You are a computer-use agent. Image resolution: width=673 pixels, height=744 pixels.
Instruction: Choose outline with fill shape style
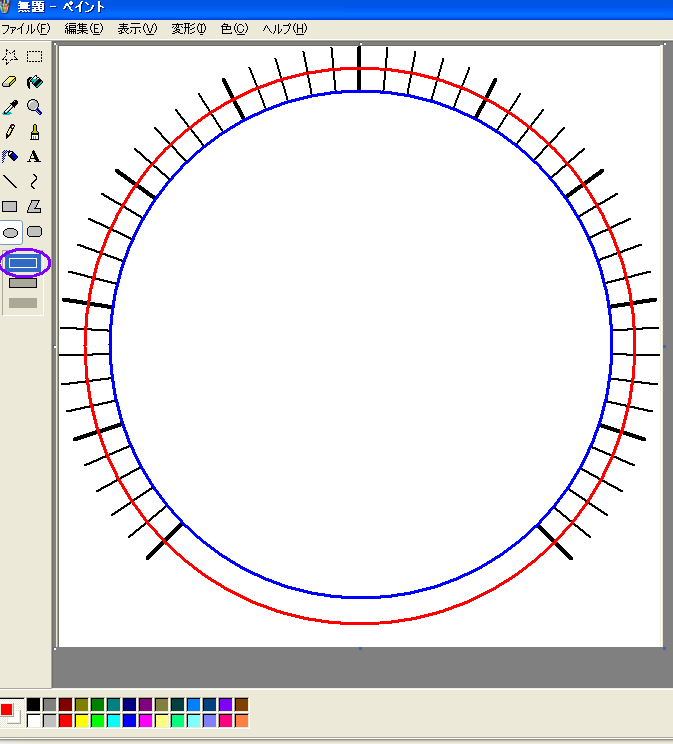coord(23,283)
